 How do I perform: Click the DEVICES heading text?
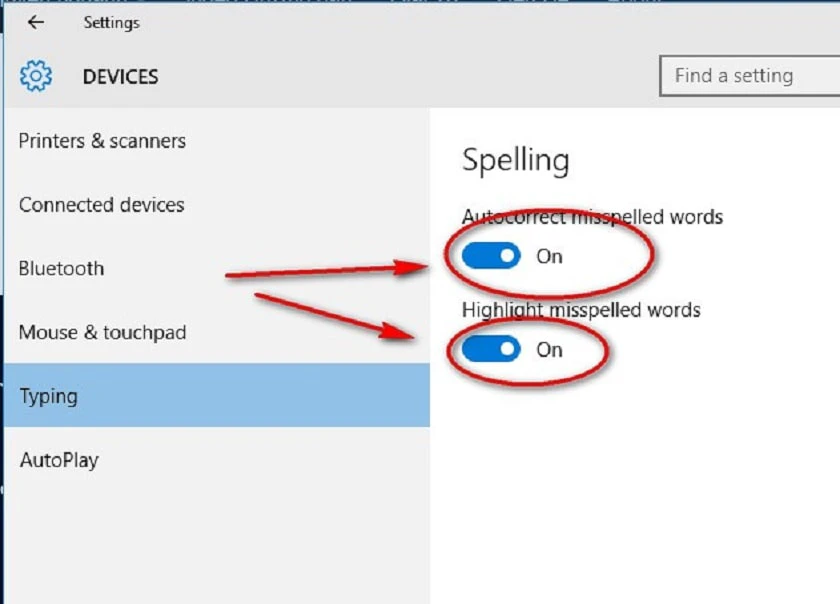[121, 77]
